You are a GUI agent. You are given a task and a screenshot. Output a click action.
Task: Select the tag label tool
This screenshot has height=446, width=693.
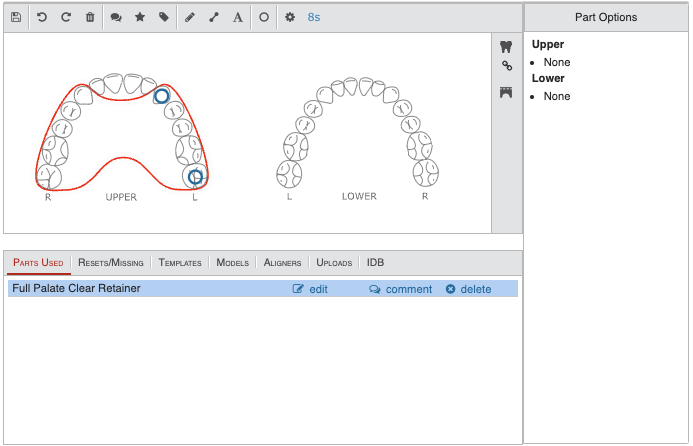164,17
